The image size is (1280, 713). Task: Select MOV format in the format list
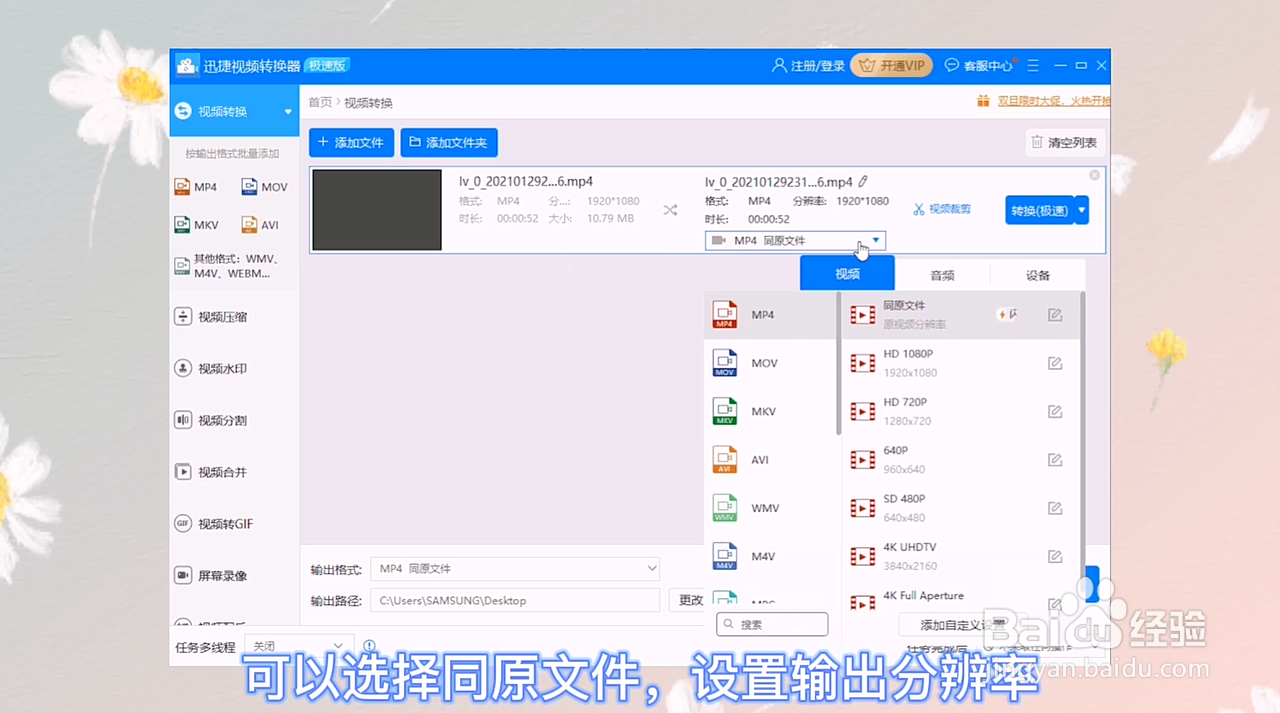point(770,363)
